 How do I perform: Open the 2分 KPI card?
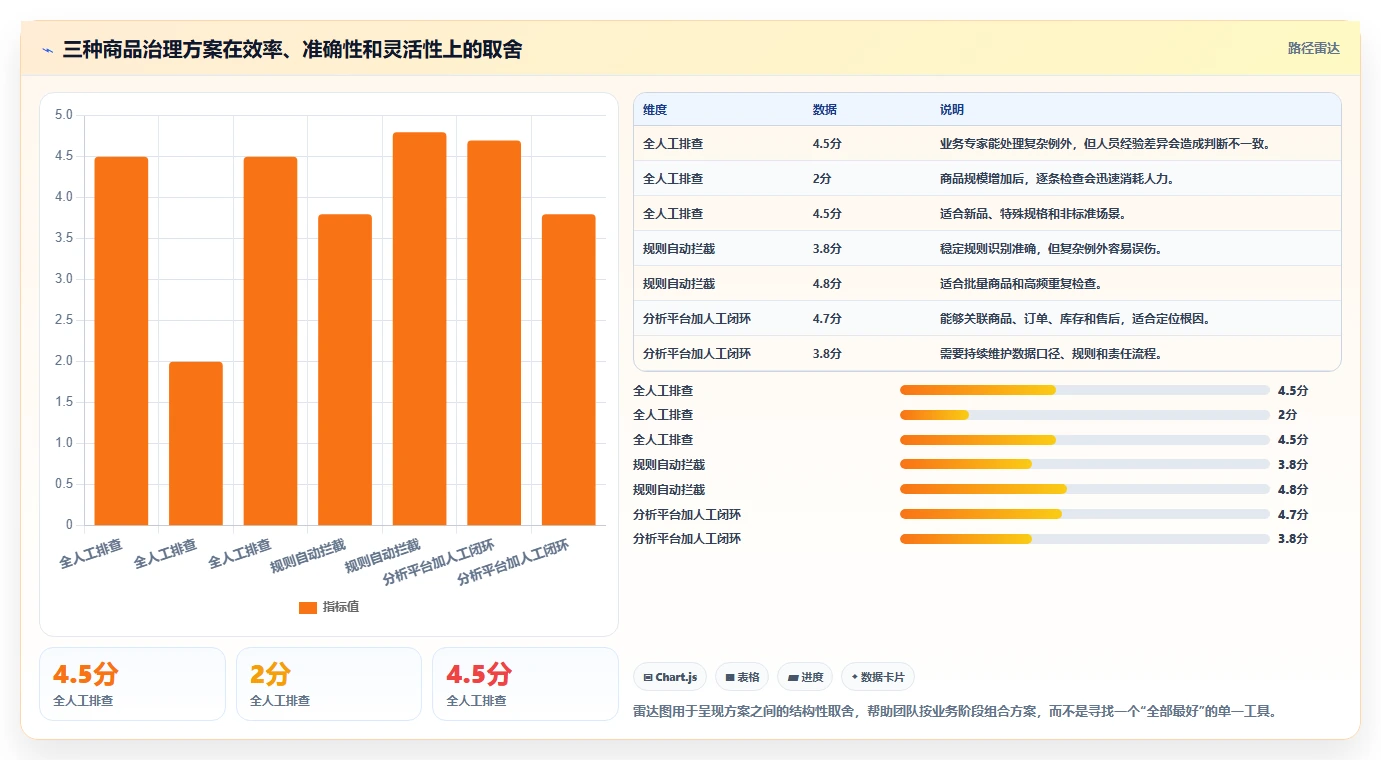[x=329, y=684]
